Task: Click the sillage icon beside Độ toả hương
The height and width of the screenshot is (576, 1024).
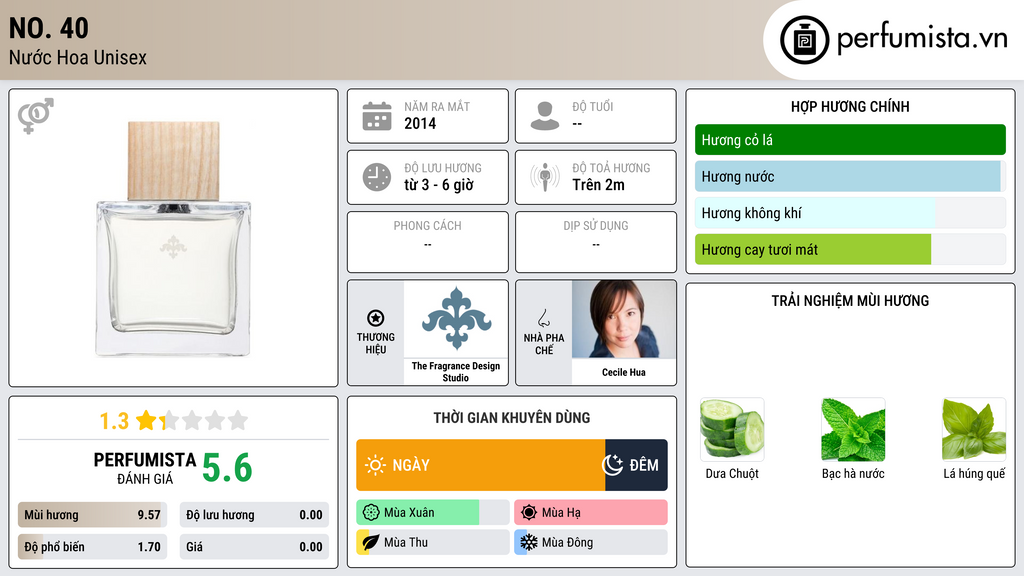Action: (x=545, y=177)
